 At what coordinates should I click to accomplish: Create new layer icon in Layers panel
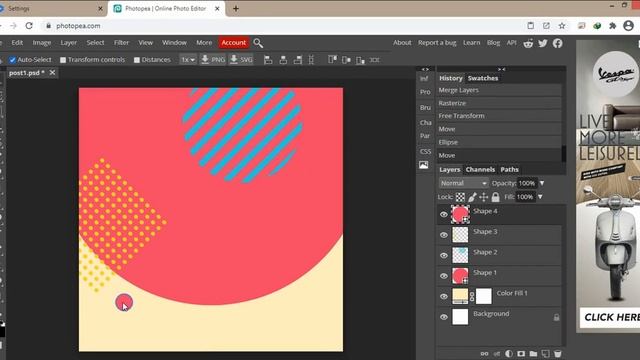tap(545, 354)
